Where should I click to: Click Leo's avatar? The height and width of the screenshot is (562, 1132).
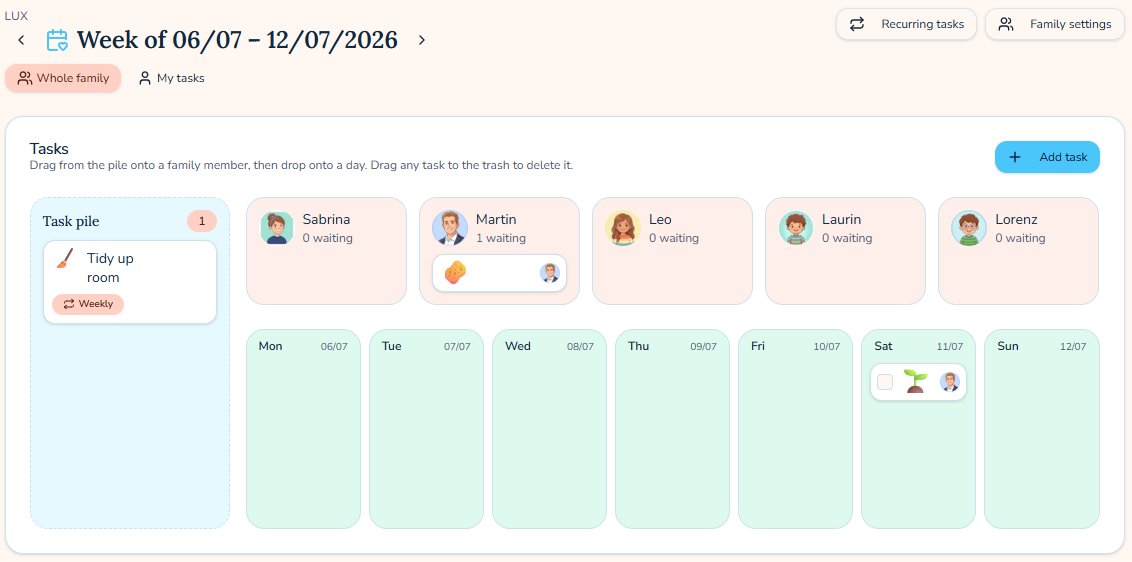(x=623, y=228)
